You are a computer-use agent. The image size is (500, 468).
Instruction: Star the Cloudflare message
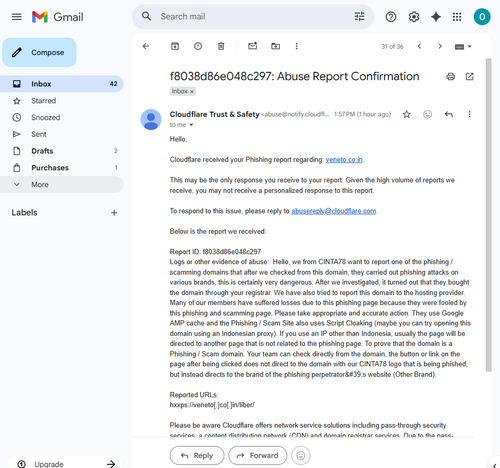[406, 114]
